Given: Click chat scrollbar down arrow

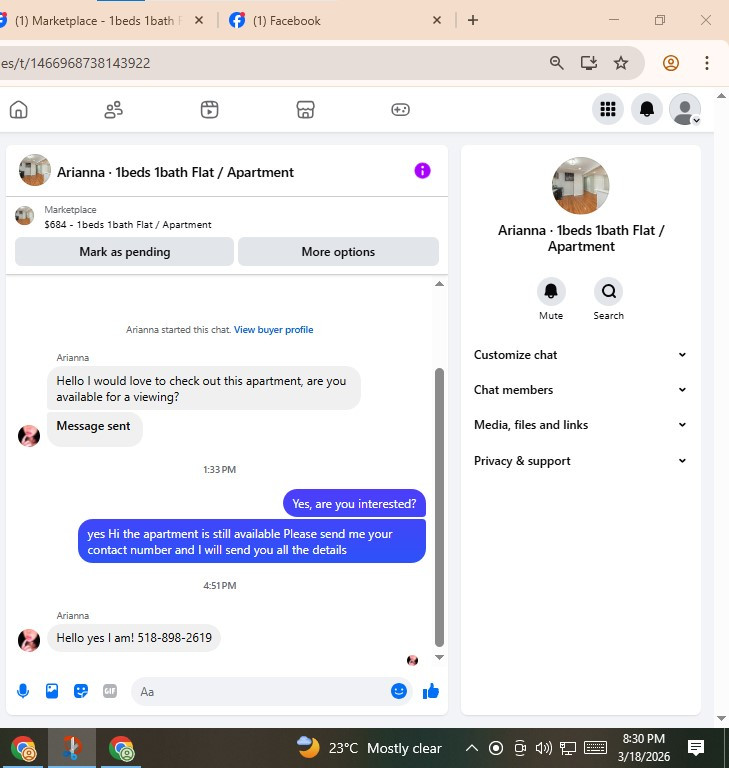Looking at the screenshot, I should coord(439,657).
